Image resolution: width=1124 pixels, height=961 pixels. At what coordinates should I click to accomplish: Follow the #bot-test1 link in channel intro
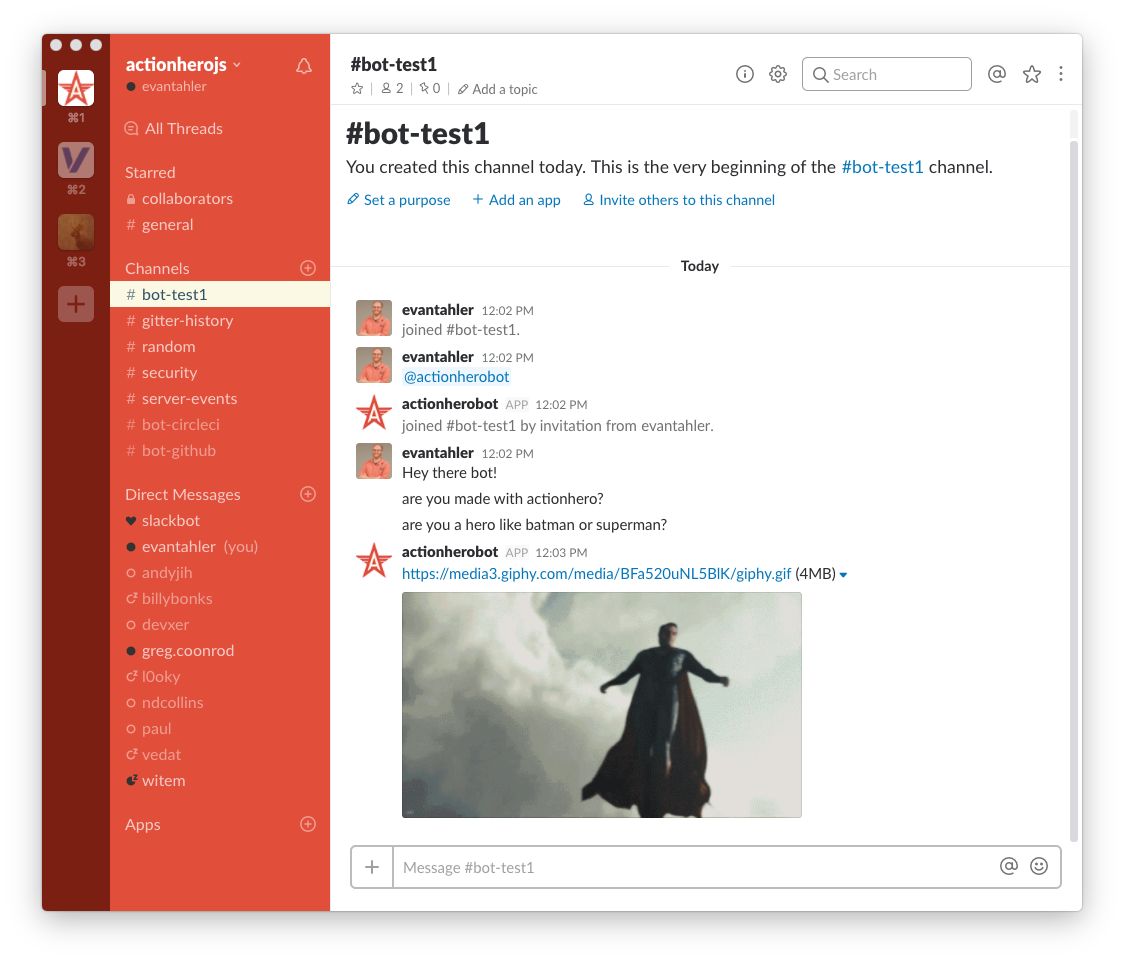point(882,168)
